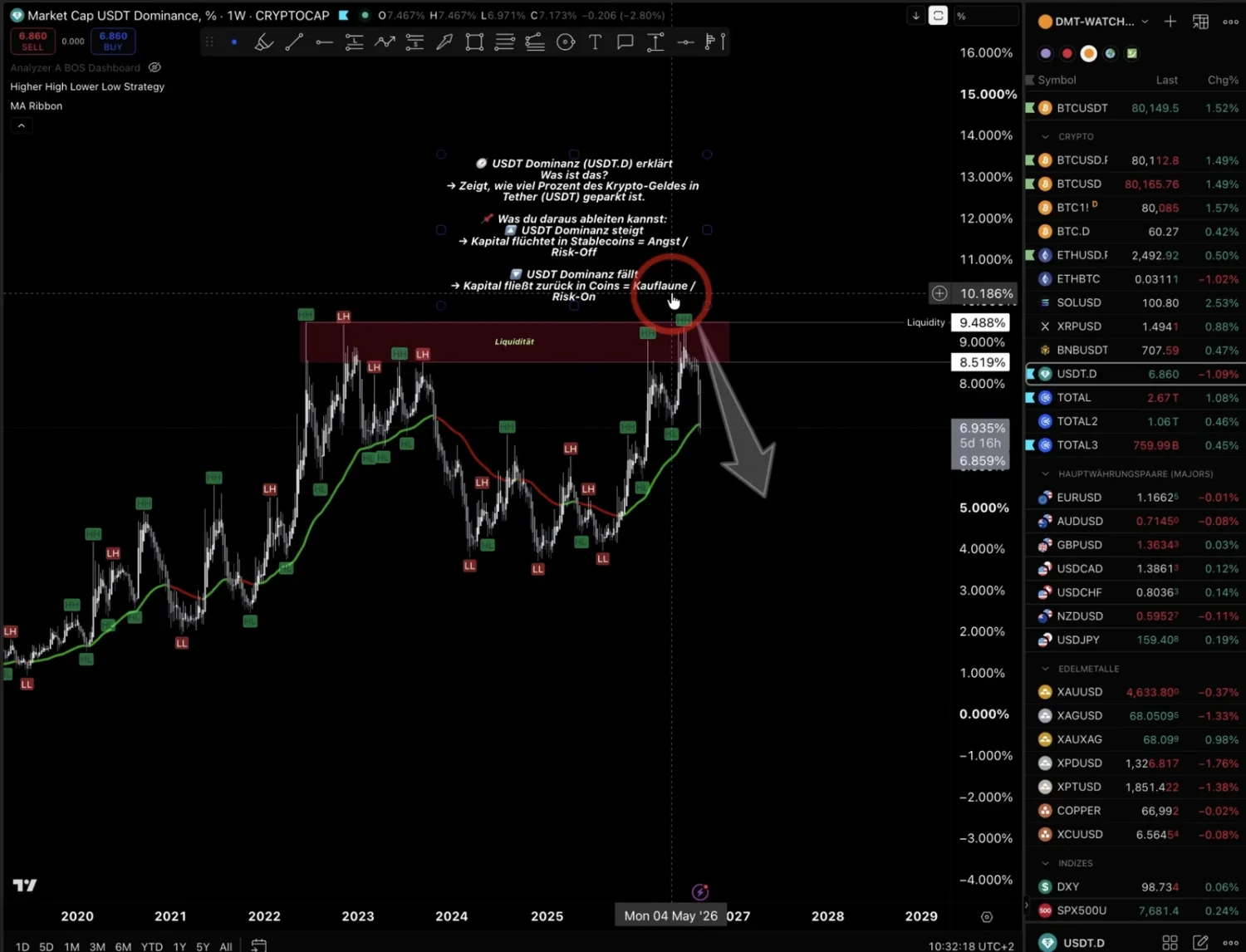Image resolution: width=1246 pixels, height=952 pixels.
Task: Switch the time range to All
Action: (x=226, y=946)
